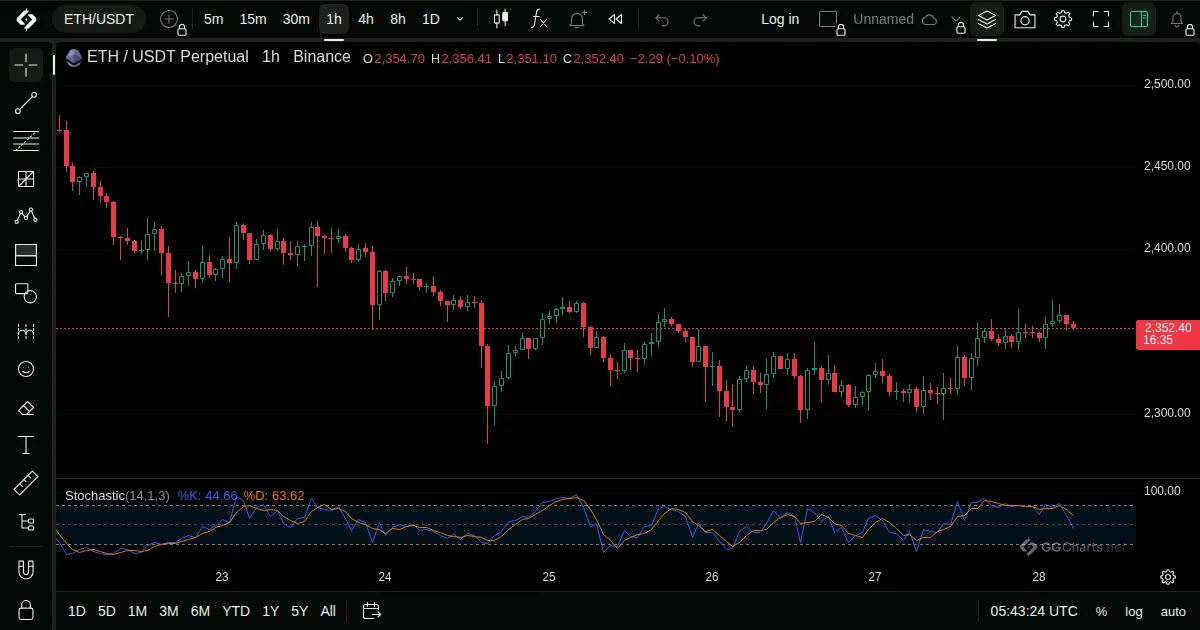Open the locked notifications bell
Viewport: 1200px width, 630px height.
pyautogui.click(x=1178, y=19)
